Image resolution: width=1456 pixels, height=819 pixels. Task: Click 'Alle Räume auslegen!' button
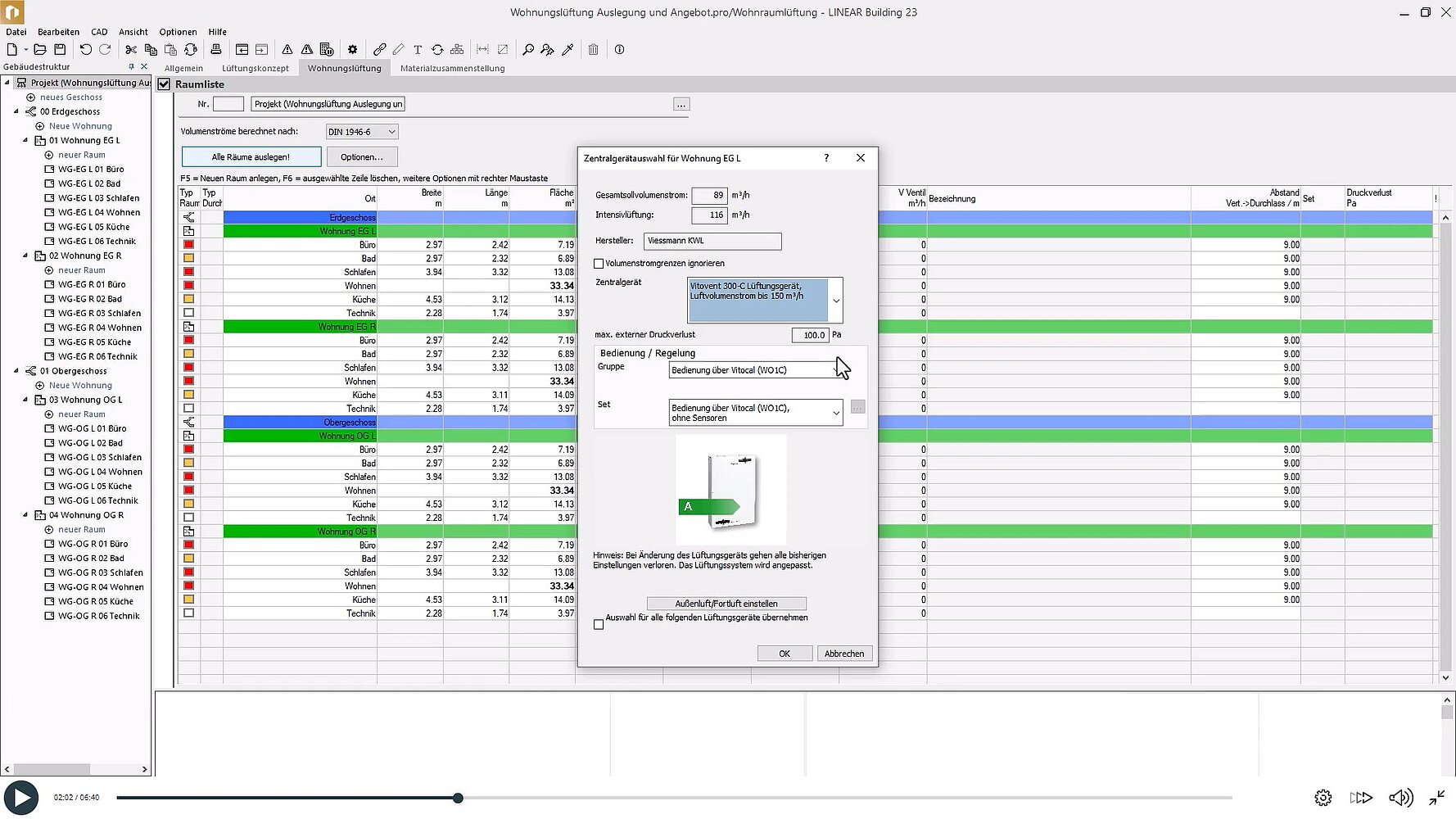[251, 157]
